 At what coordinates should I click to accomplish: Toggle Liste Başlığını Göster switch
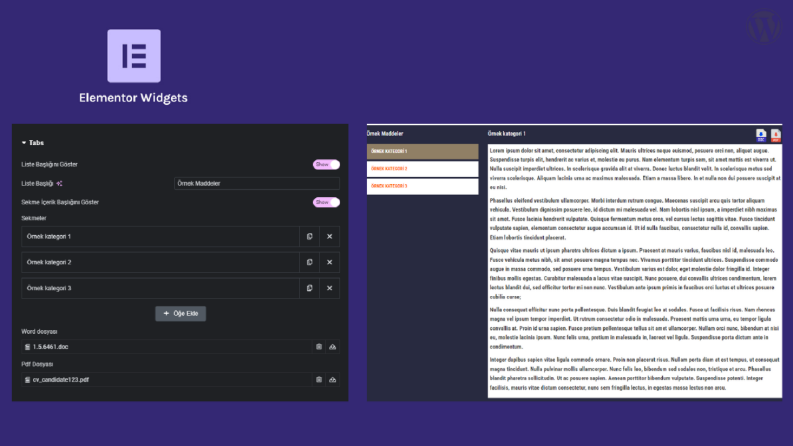pyautogui.click(x=326, y=164)
